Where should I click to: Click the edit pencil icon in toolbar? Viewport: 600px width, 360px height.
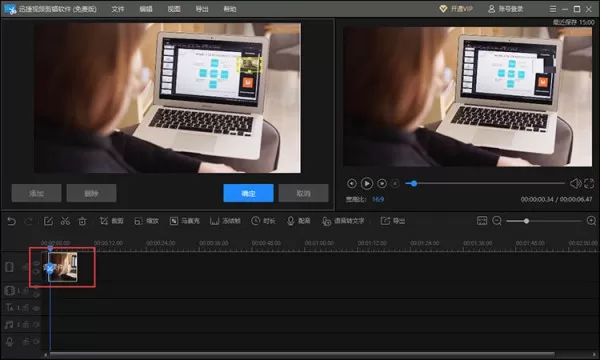click(48, 221)
